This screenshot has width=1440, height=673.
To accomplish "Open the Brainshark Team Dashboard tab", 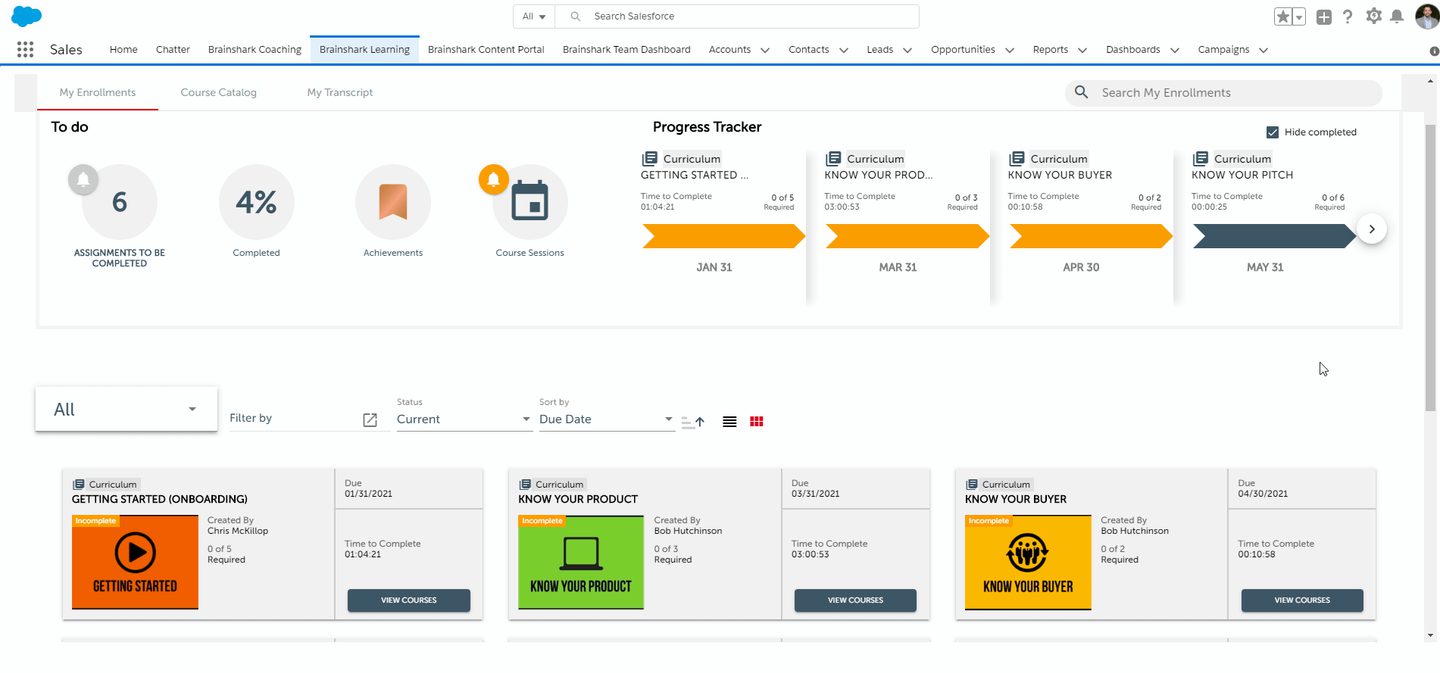I will point(626,48).
